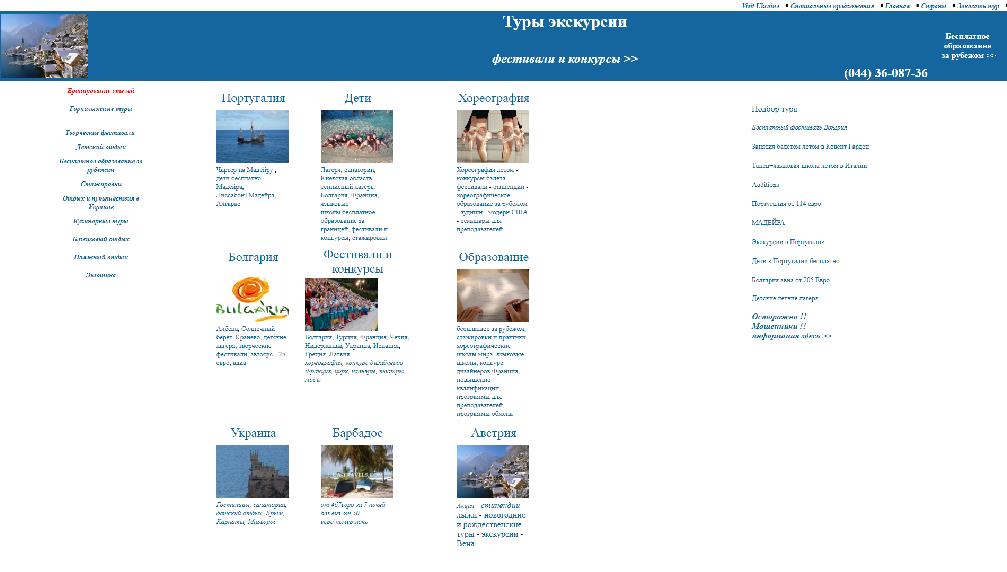The height and width of the screenshot is (572, 1007).
Task: Open the Португалия heading link
Action: 253,98
